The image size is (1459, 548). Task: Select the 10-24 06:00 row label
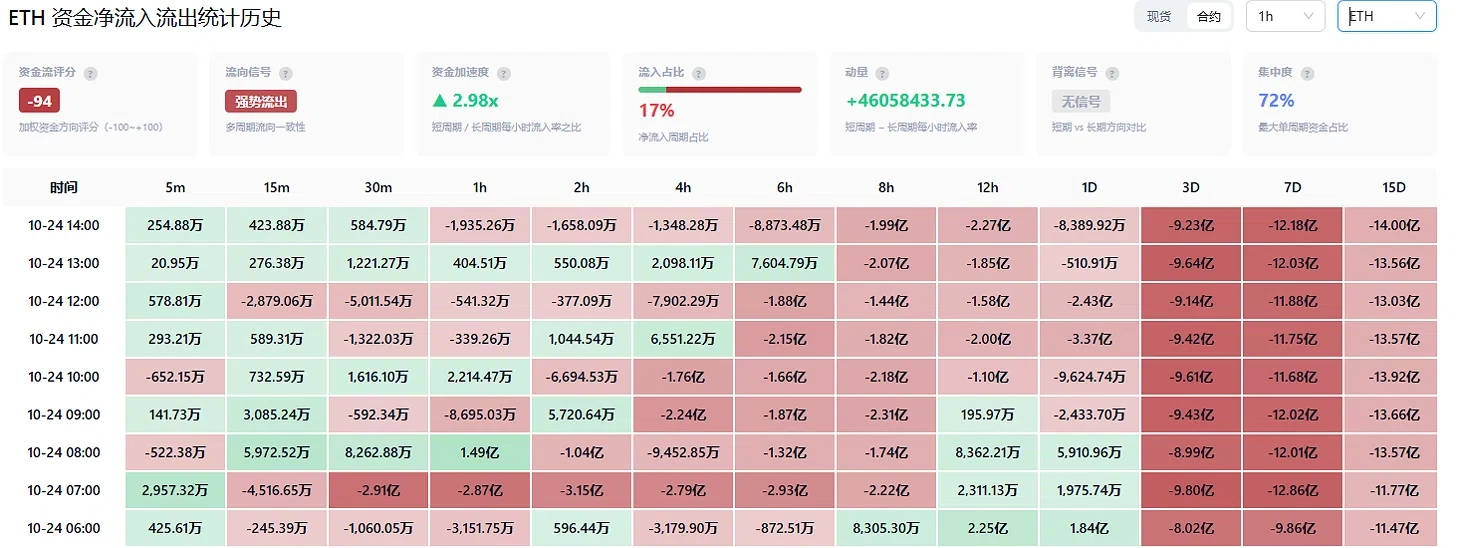coord(64,528)
